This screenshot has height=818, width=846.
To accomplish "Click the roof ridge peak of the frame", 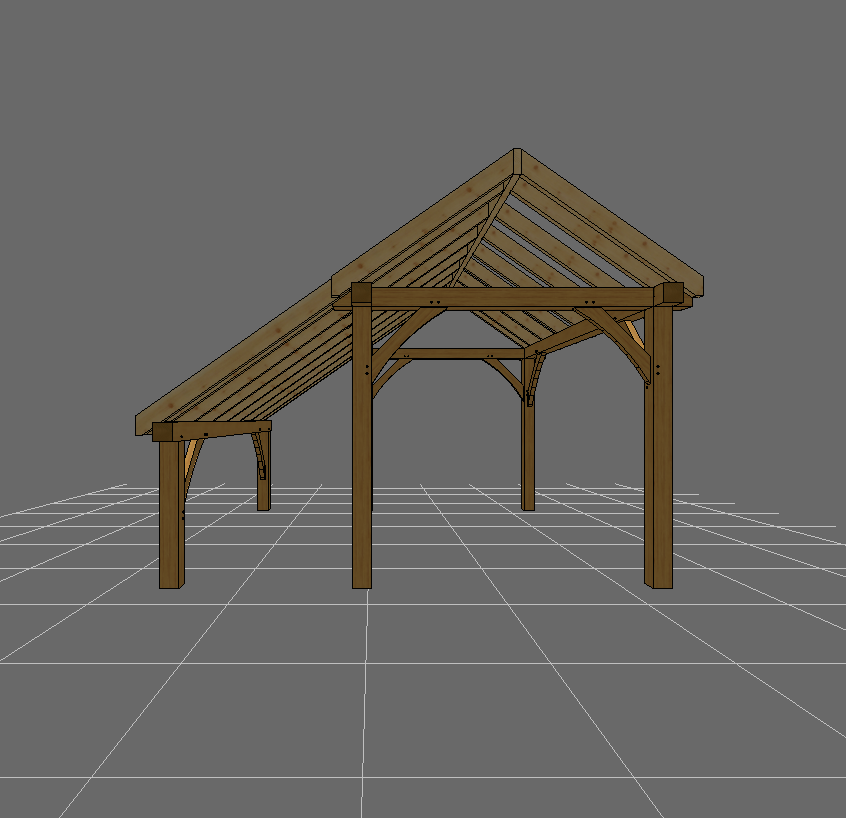I will (x=517, y=162).
